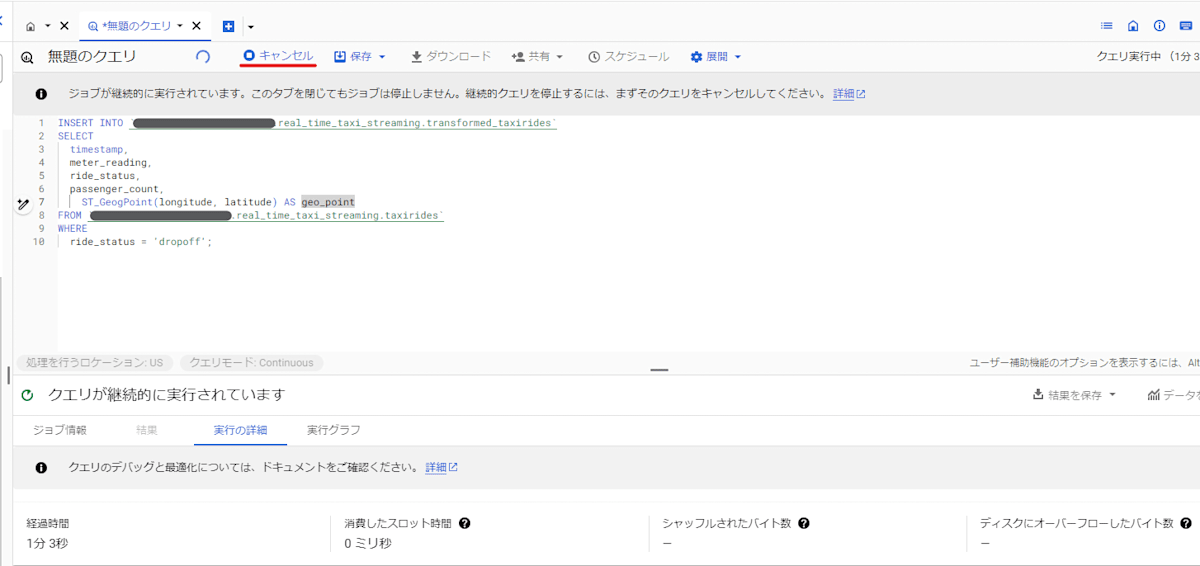The width and height of the screenshot is (1200, 566).
Task: Switch to the 実行グラフ tab
Action: (334, 430)
